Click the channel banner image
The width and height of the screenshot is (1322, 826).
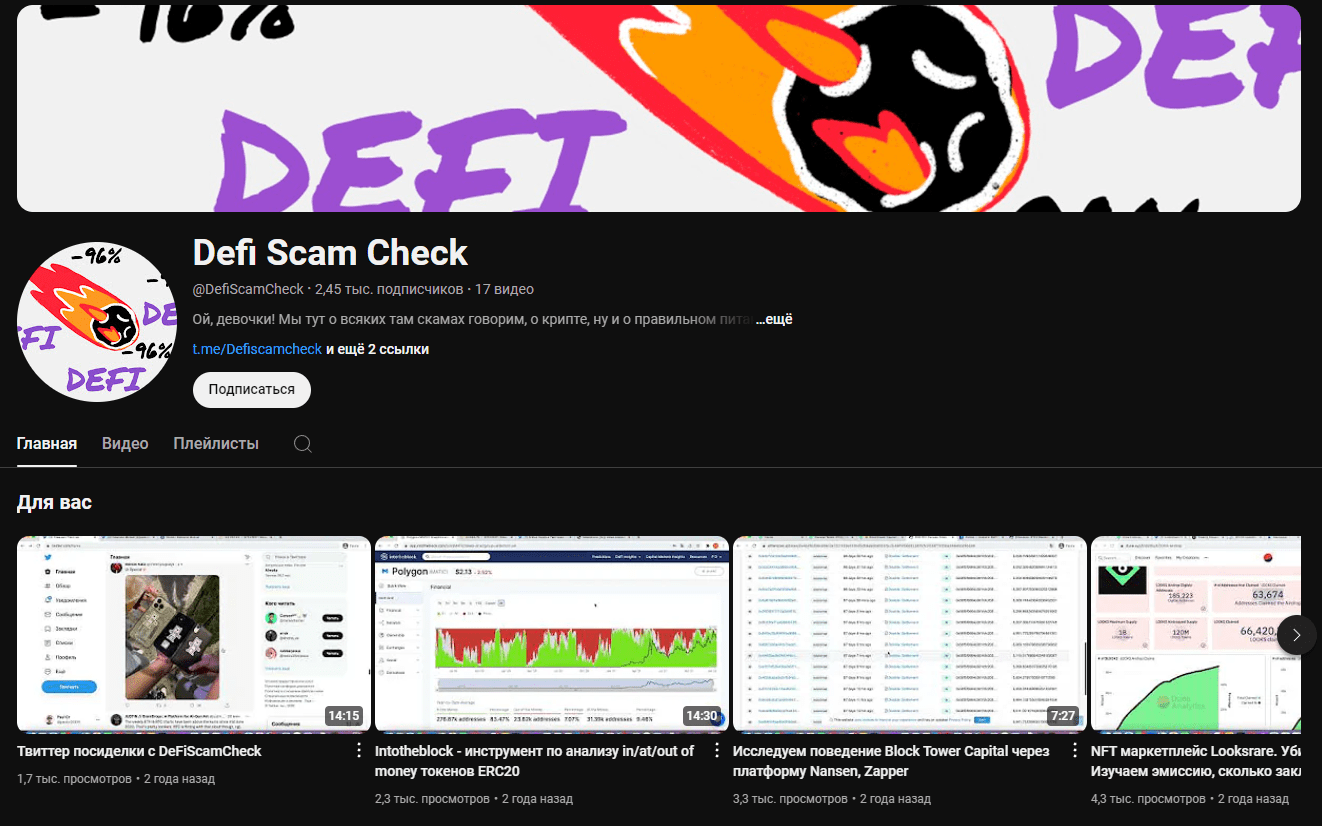coord(659,108)
